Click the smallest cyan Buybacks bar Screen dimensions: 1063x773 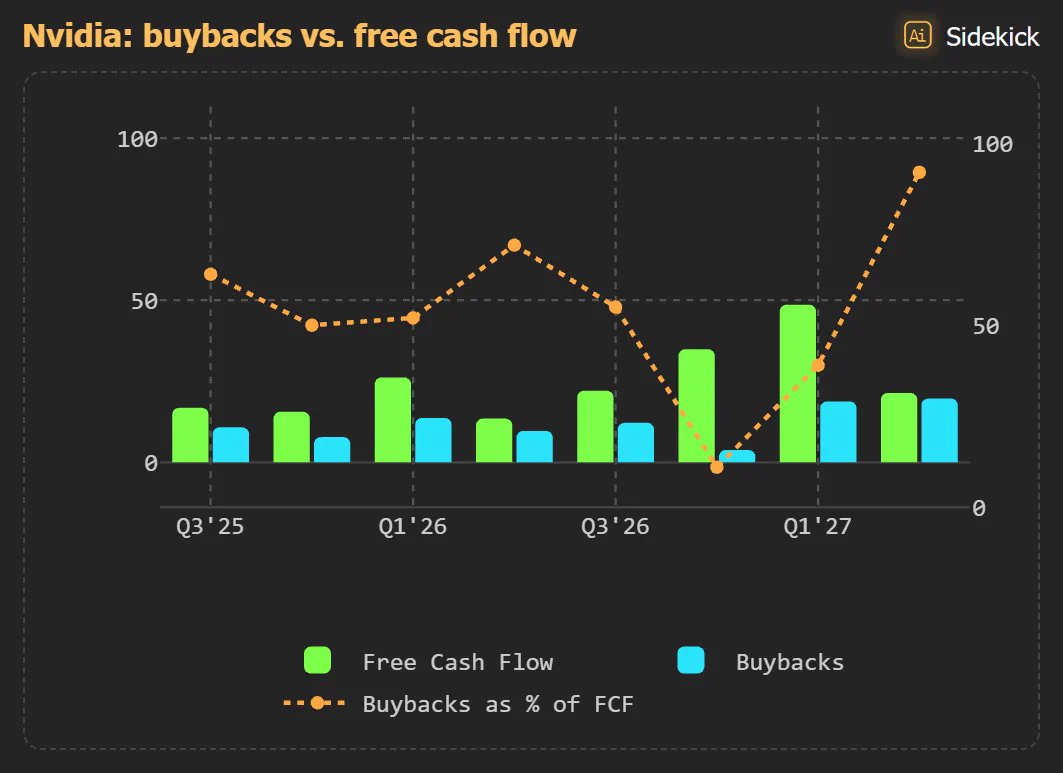click(x=737, y=456)
